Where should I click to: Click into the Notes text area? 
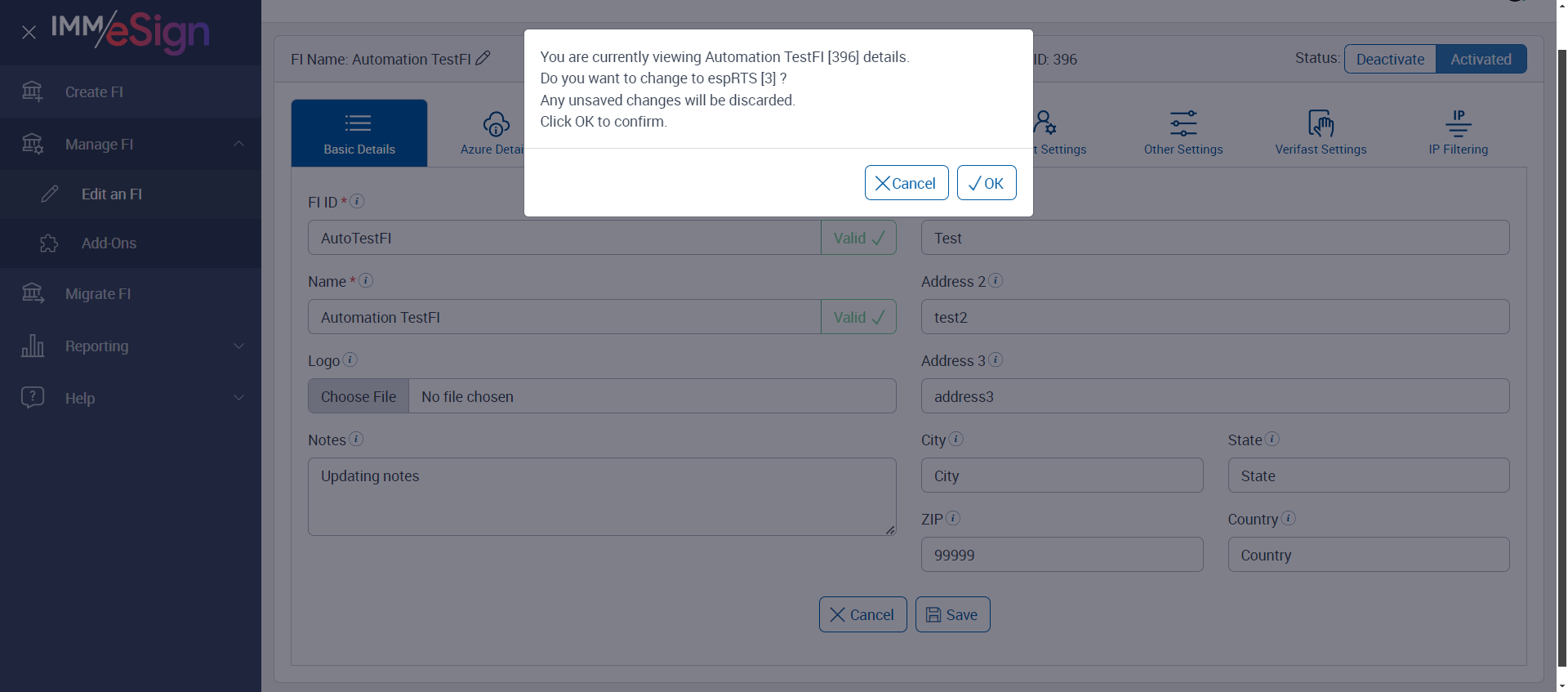pyautogui.click(x=602, y=497)
